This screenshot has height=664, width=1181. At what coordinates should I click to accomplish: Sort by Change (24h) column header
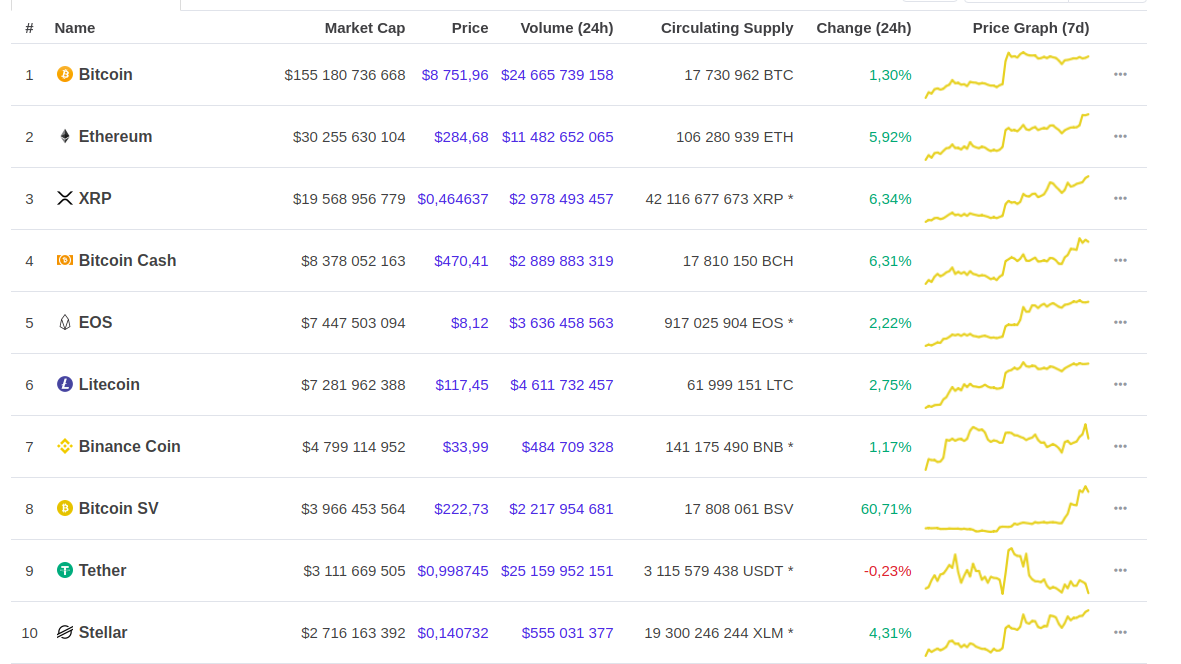(x=864, y=28)
